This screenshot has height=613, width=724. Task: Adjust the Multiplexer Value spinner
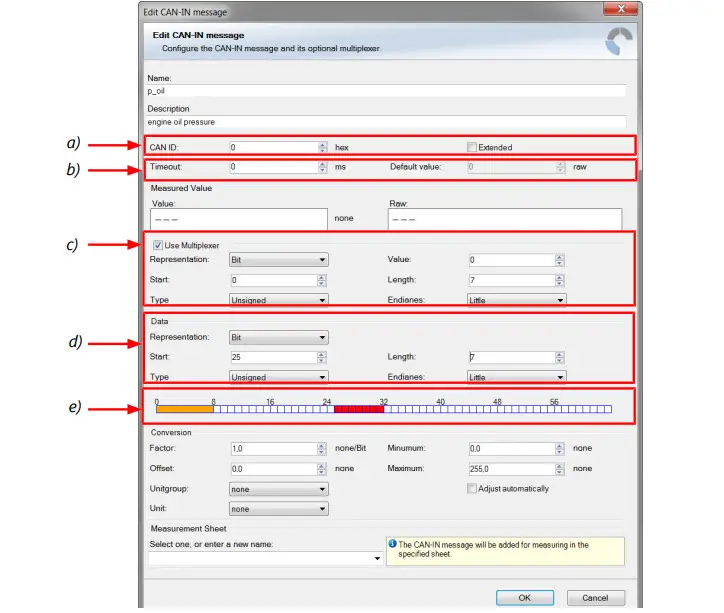(x=560, y=260)
